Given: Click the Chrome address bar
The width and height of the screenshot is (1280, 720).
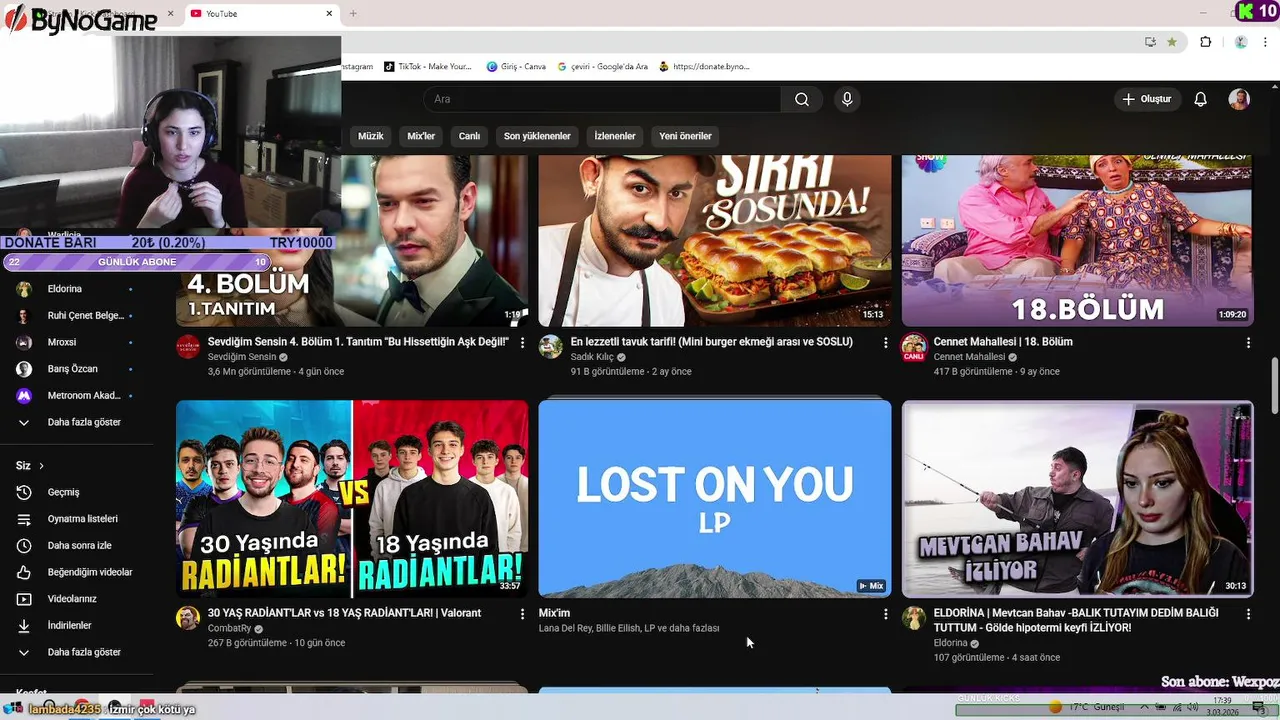Looking at the screenshot, I should pyautogui.click(x=740, y=42).
